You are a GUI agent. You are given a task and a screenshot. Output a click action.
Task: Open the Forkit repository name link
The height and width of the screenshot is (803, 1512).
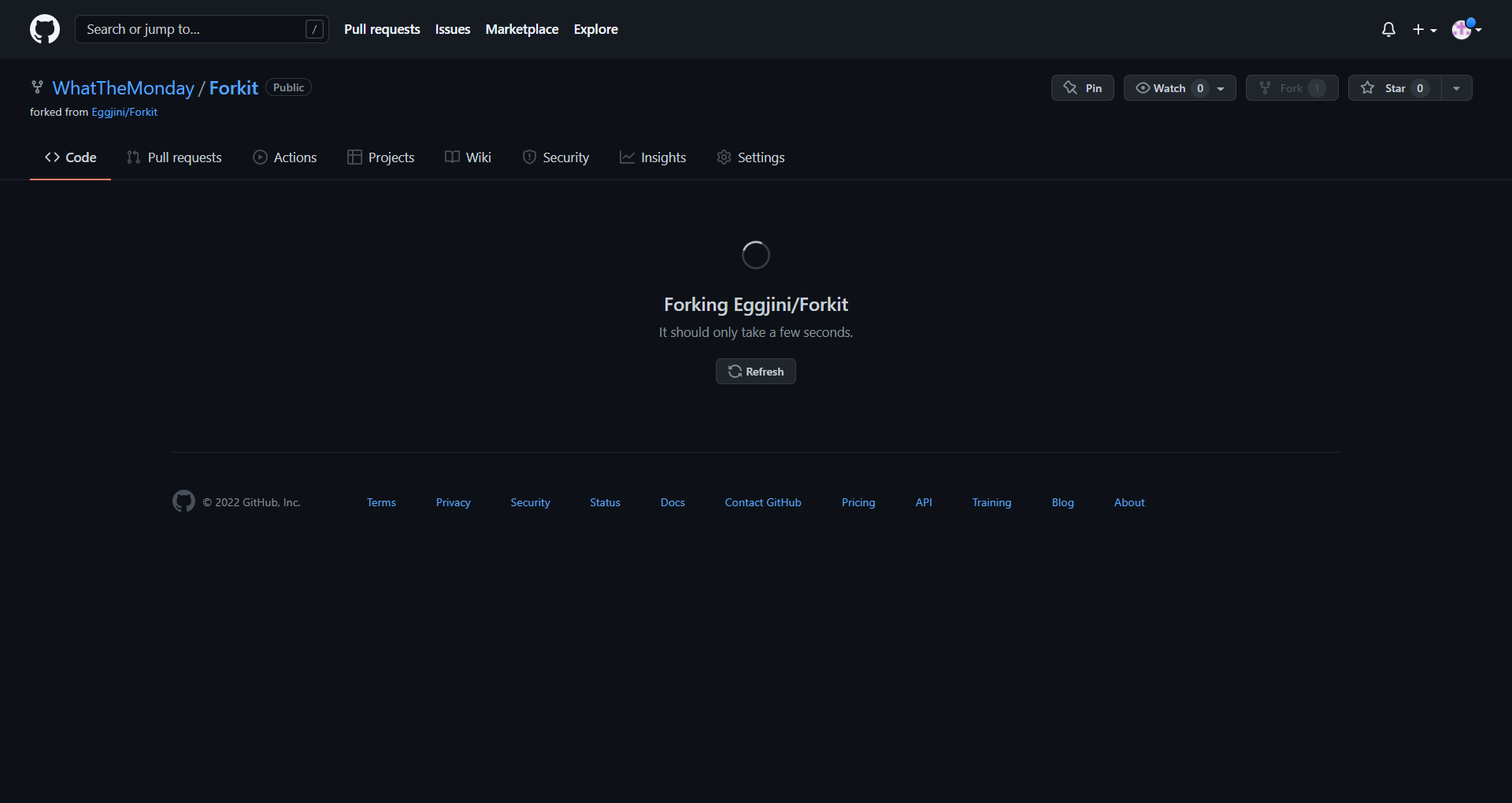234,87
